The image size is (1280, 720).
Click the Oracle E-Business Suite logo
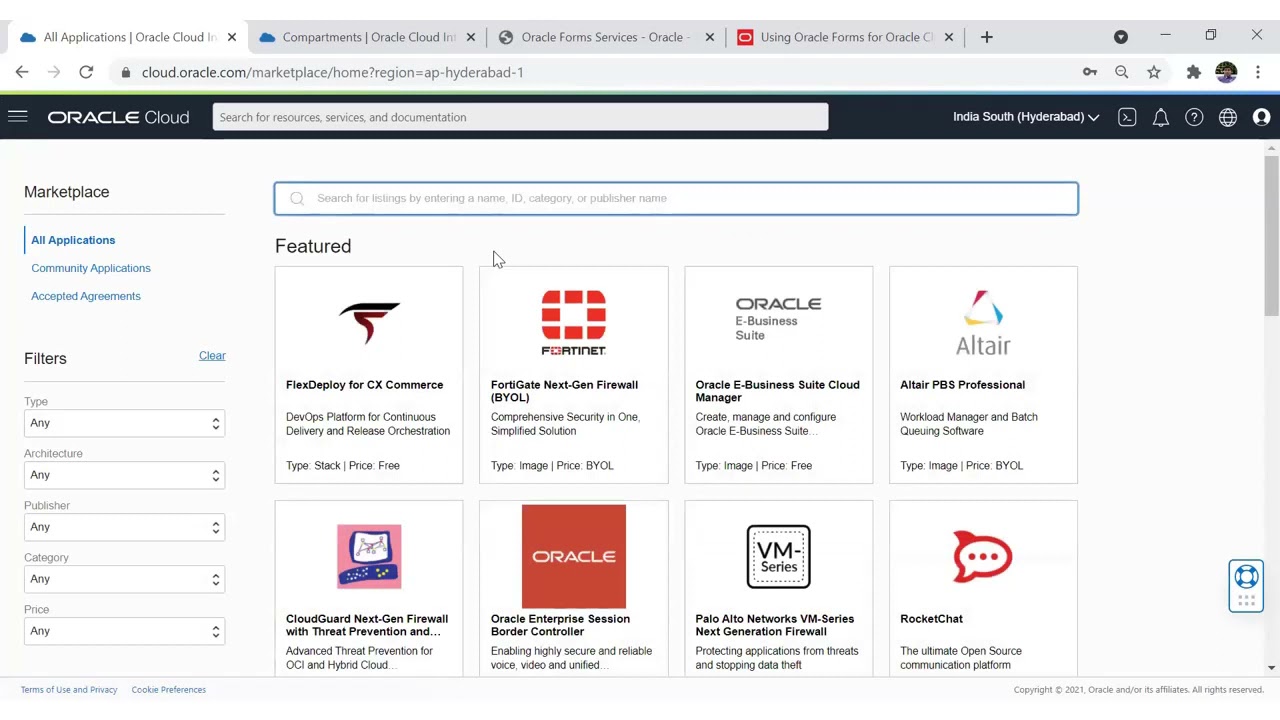point(778,318)
